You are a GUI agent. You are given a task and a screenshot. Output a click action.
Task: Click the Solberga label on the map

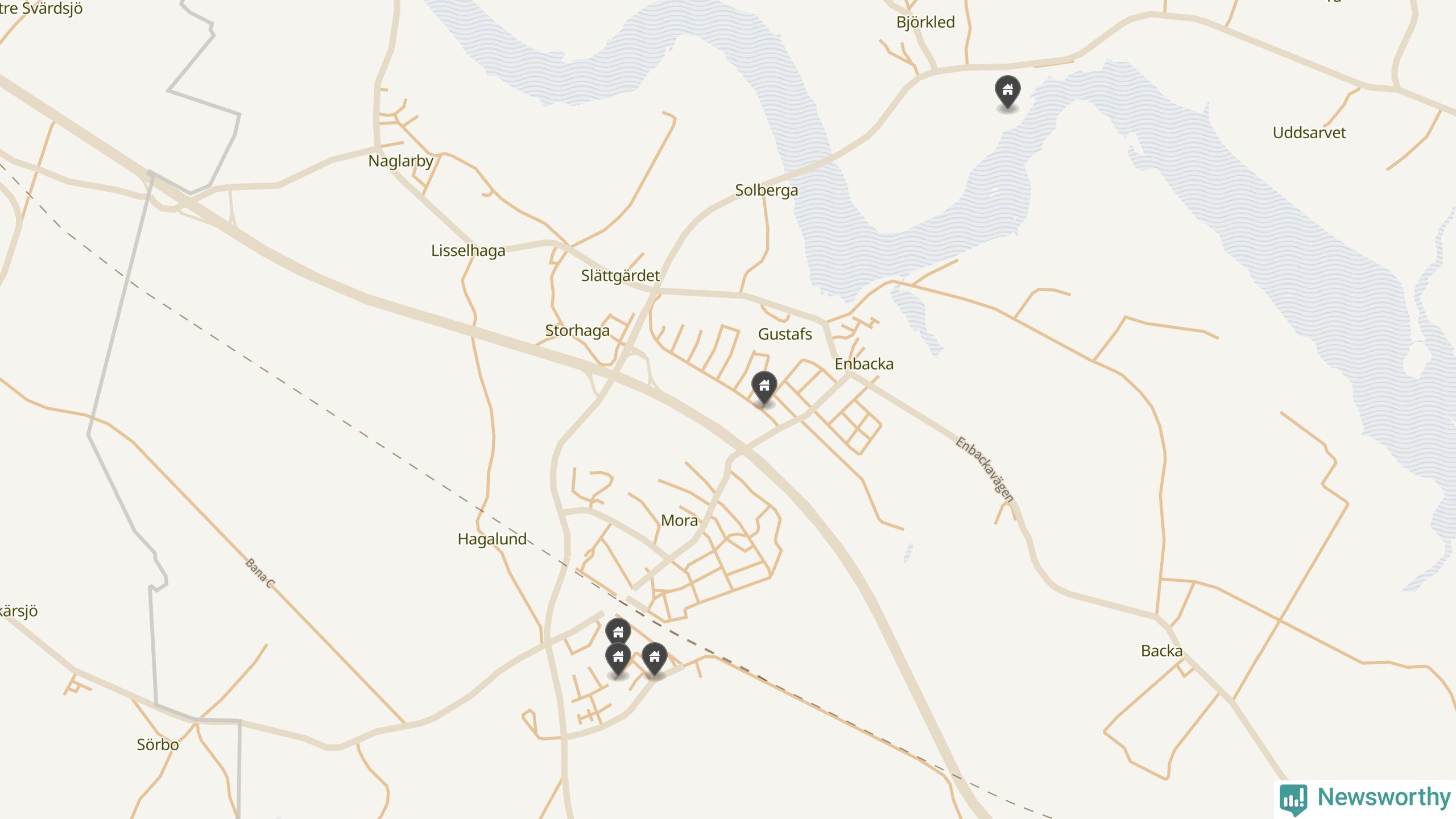766,191
